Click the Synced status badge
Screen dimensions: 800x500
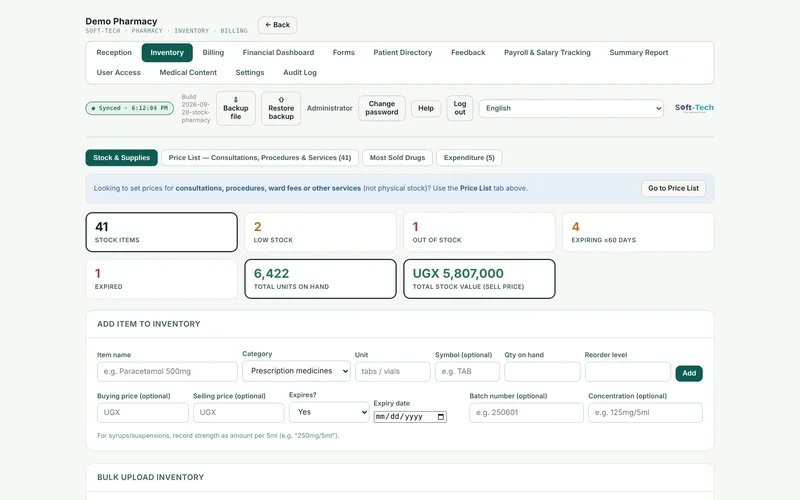click(130, 108)
